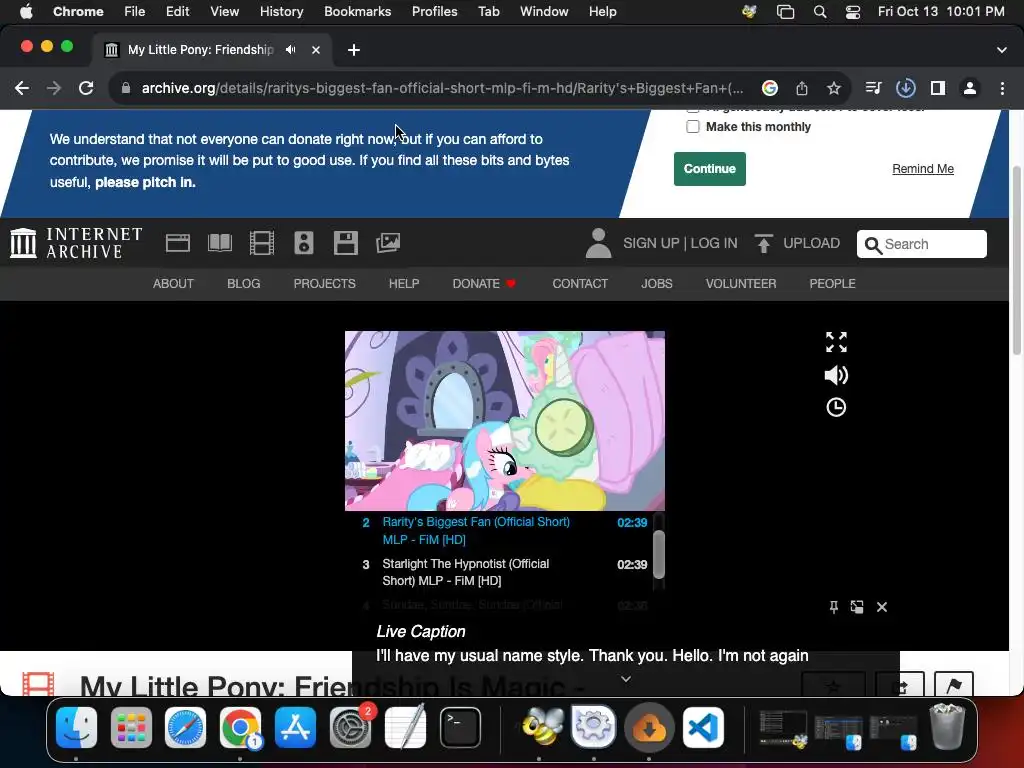Screen dimensions: 1024x768
Task: Click the Remind Me link
Action: 923,168
